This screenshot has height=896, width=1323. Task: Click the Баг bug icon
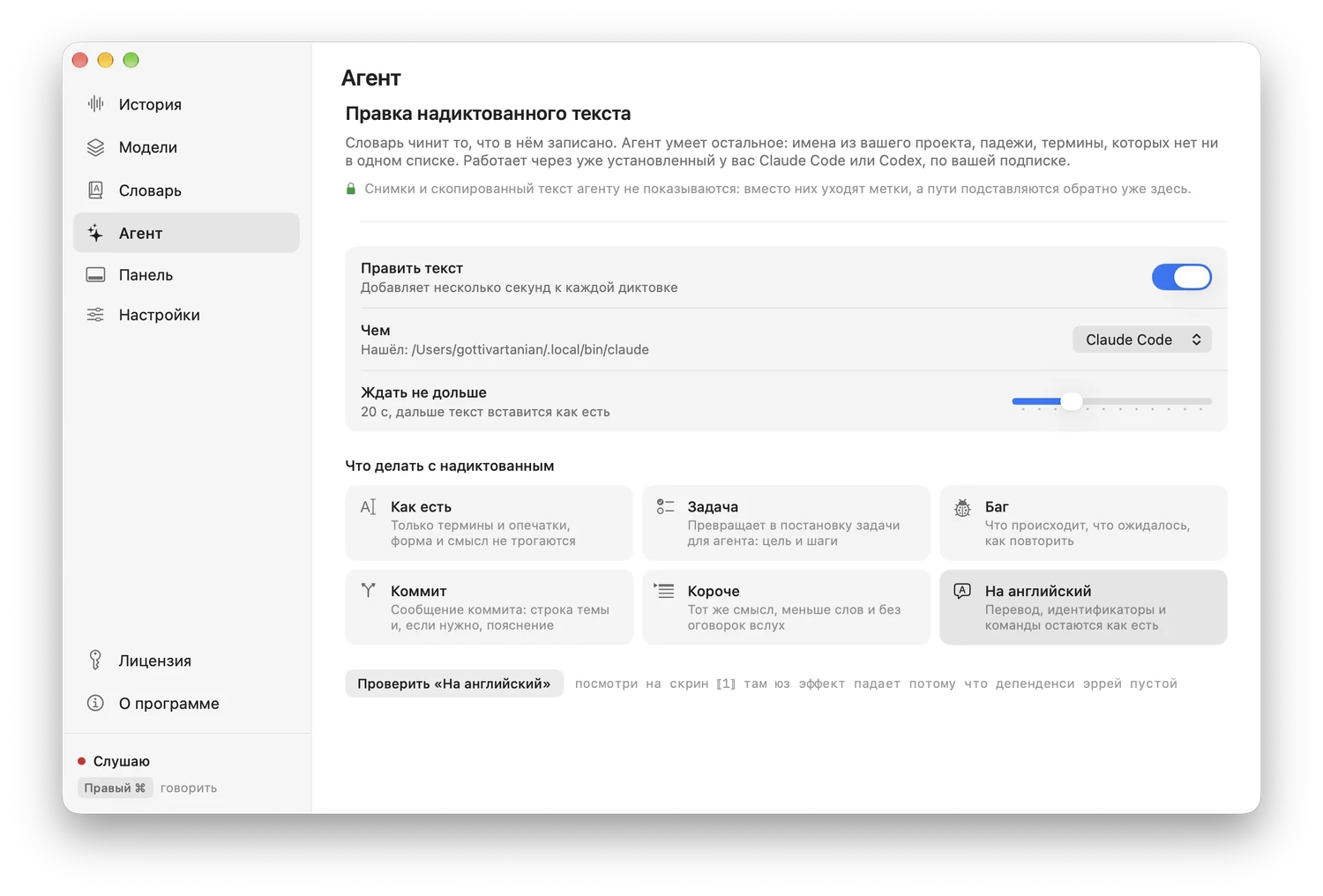click(962, 507)
